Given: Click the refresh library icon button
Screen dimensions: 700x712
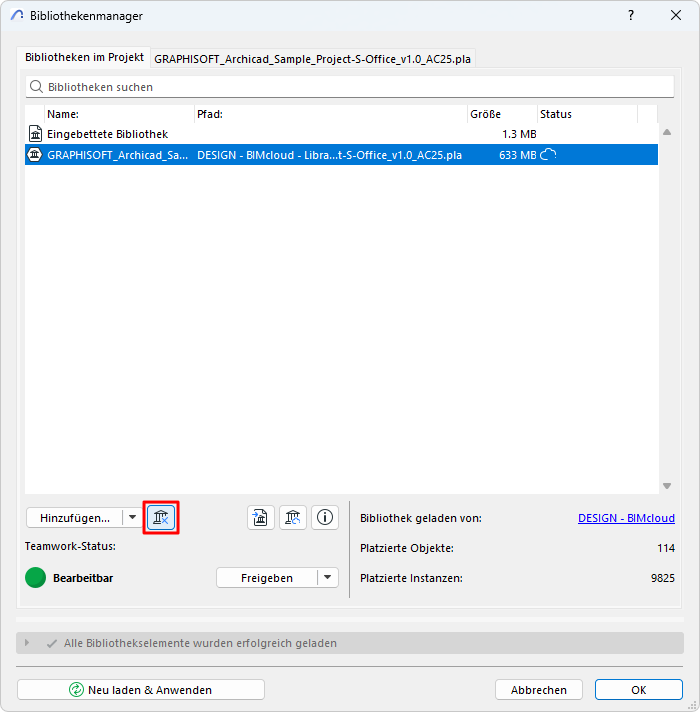Looking at the screenshot, I should tap(293, 517).
